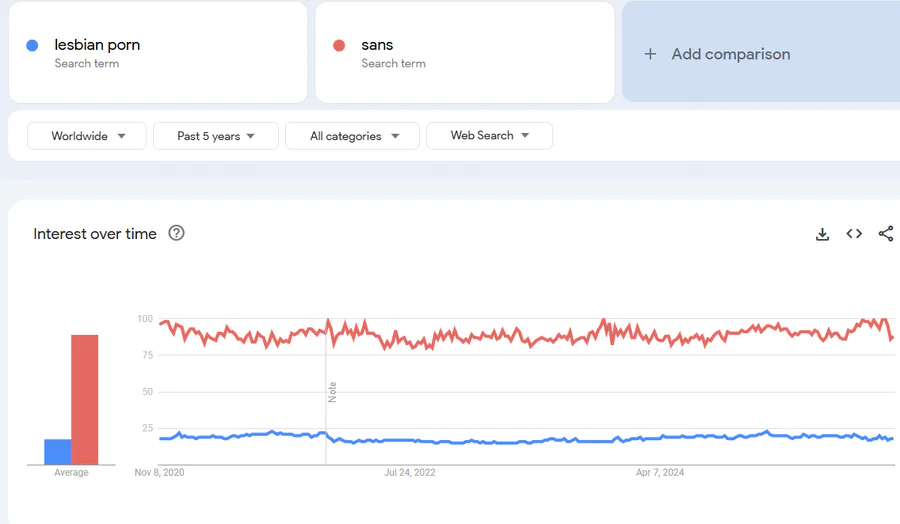Click the blue Average bar
Screen dimensions: 900x524
pos(58,452)
